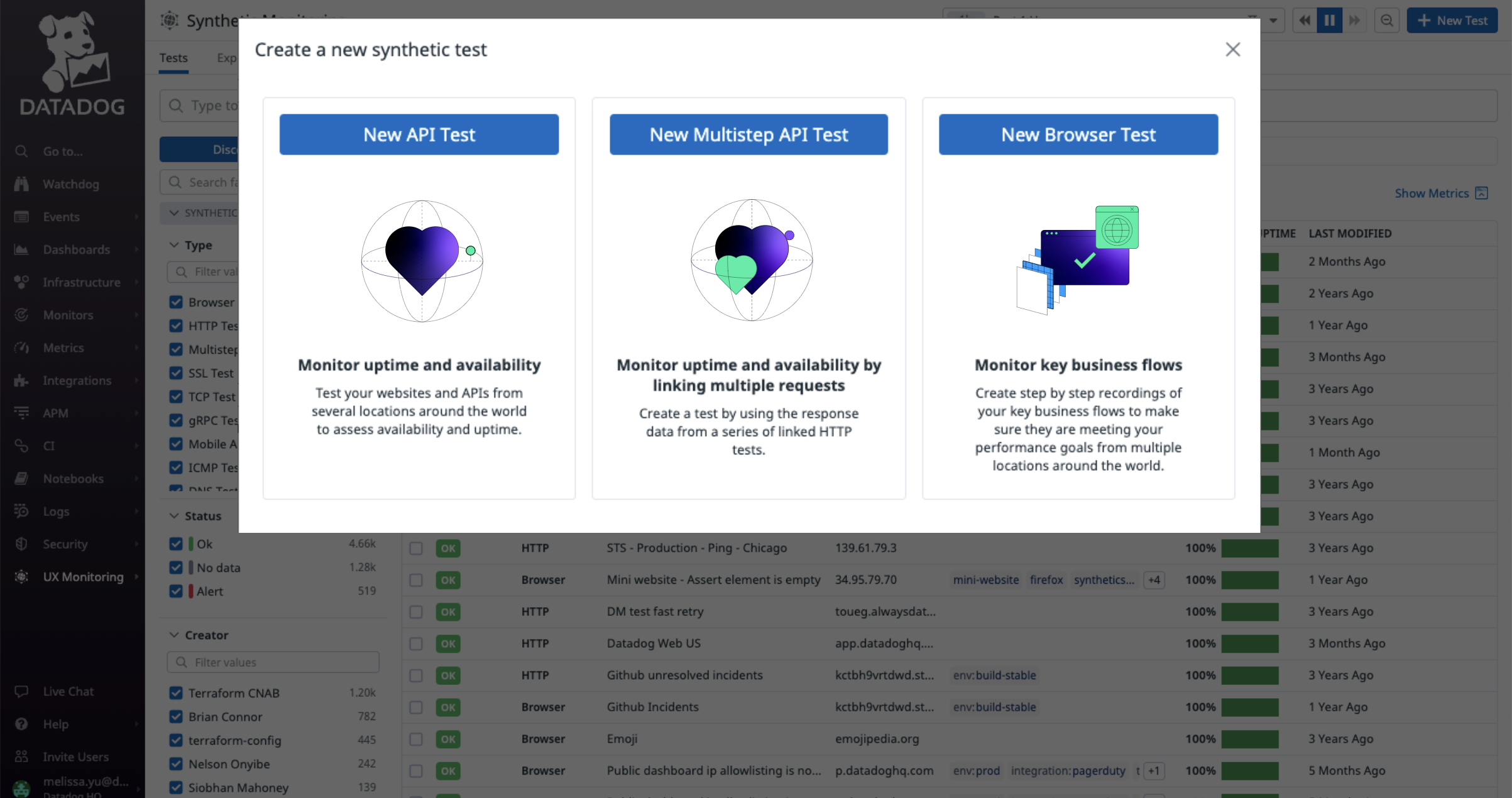Collapse the Type filter section
This screenshot has height=798, width=1512.
(174, 245)
